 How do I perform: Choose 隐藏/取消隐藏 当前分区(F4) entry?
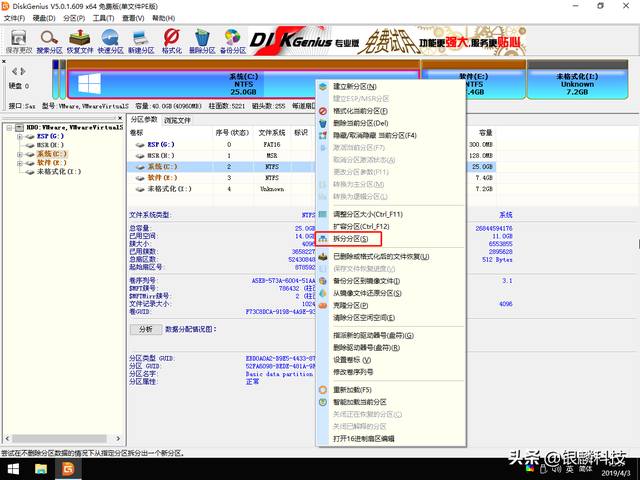392,136
